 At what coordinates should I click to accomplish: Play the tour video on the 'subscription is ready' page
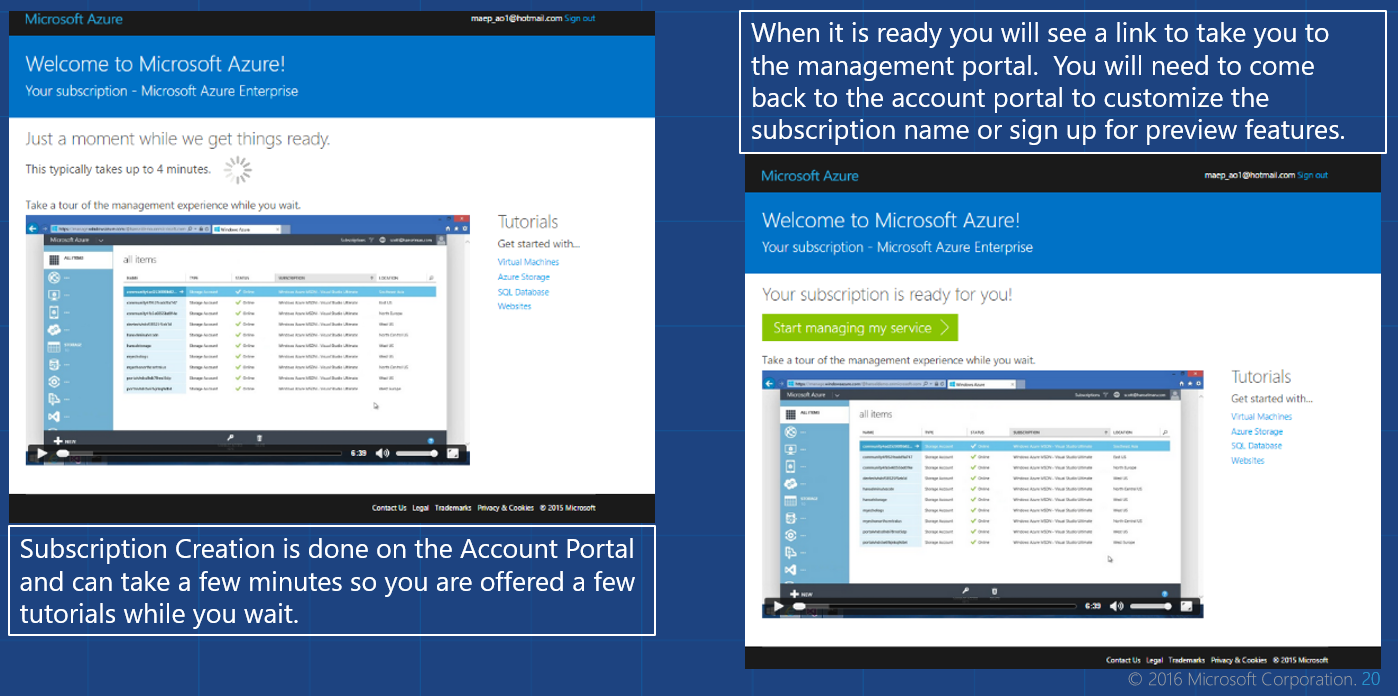pos(777,606)
